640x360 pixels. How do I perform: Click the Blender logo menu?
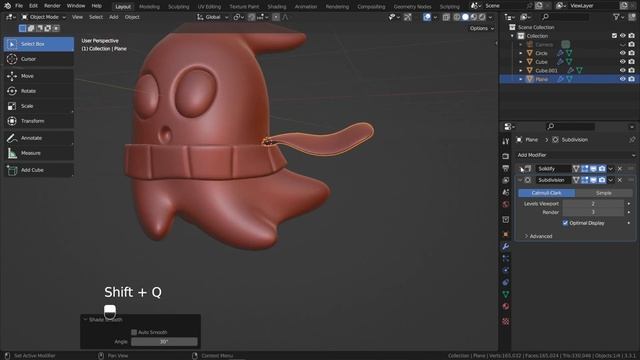7,6
